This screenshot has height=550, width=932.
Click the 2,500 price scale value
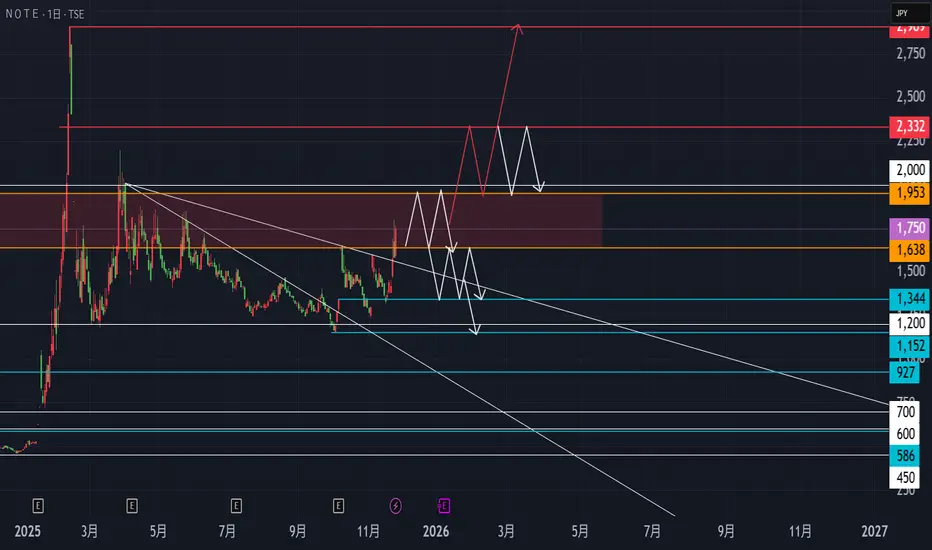[911, 96]
